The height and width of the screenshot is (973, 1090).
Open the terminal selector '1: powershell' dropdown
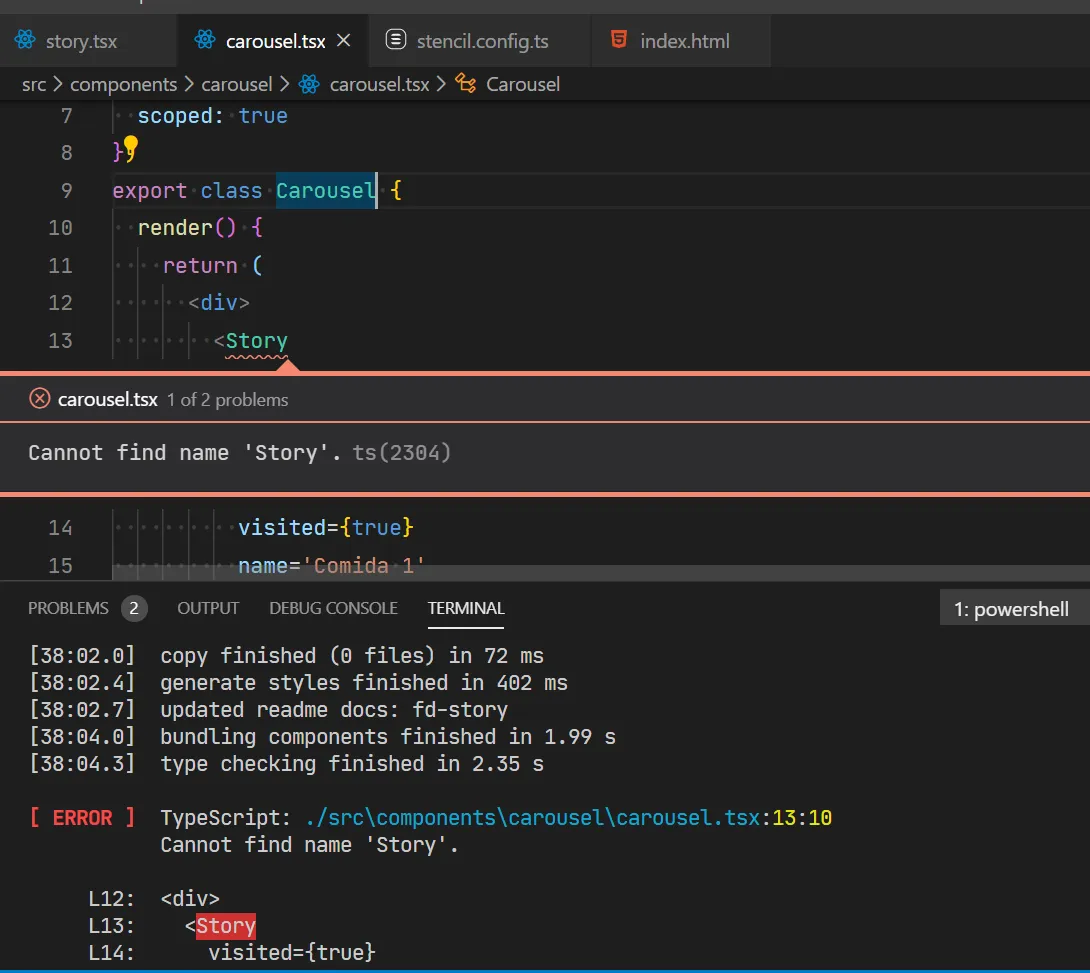[1012, 609]
